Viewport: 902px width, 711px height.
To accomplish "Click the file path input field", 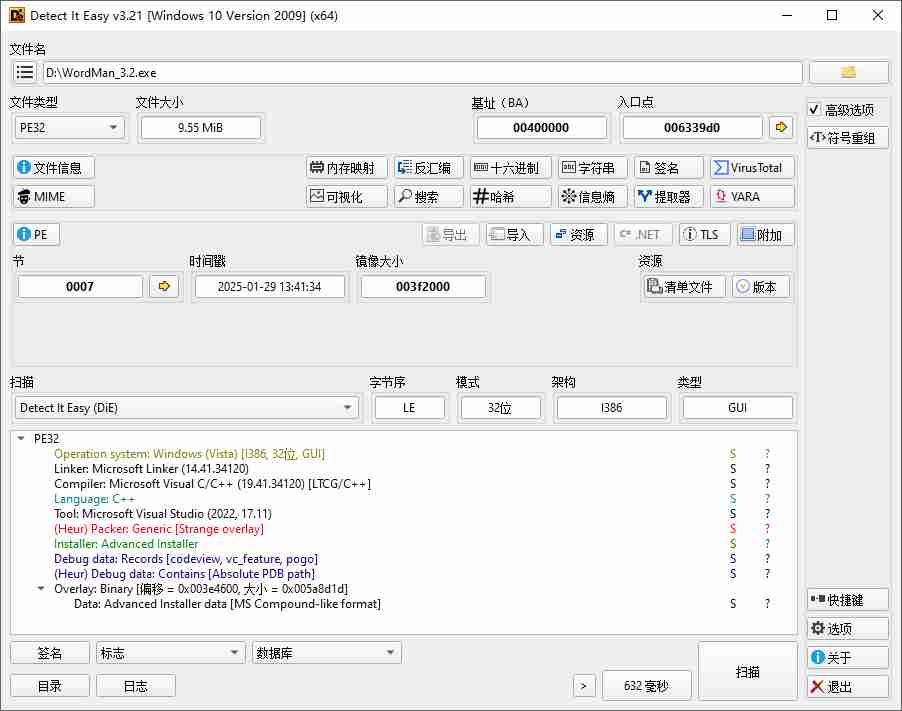I will 421,72.
